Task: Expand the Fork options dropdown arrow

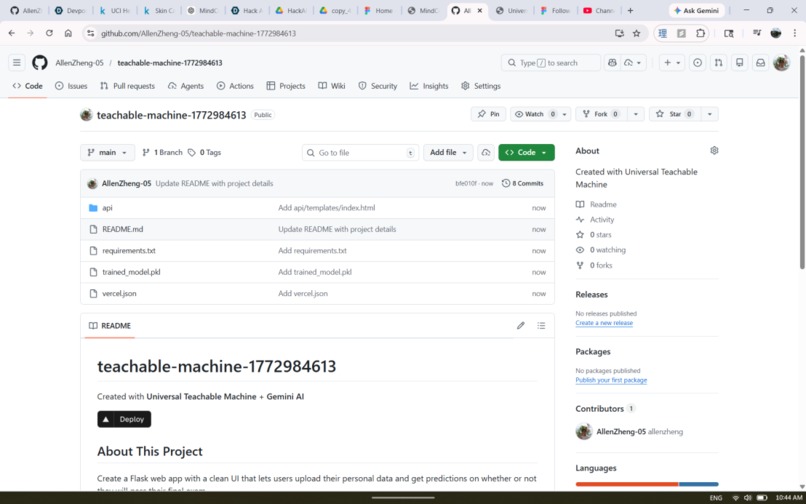Action: pos(636,114)
